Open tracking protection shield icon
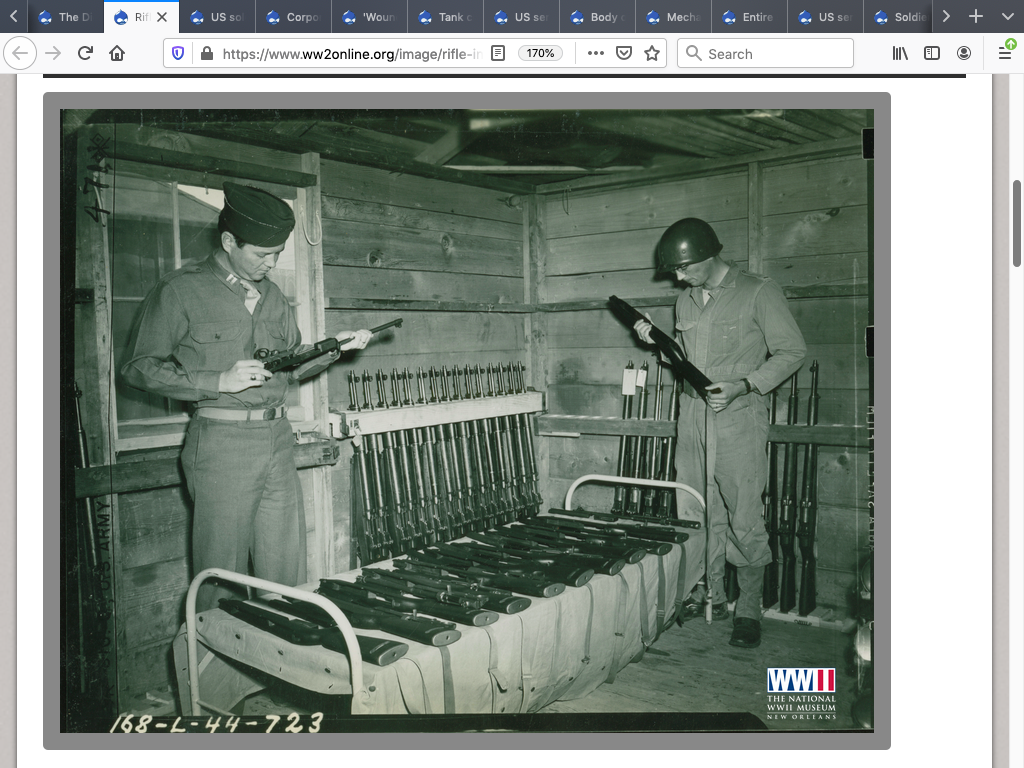 point(178,53)
